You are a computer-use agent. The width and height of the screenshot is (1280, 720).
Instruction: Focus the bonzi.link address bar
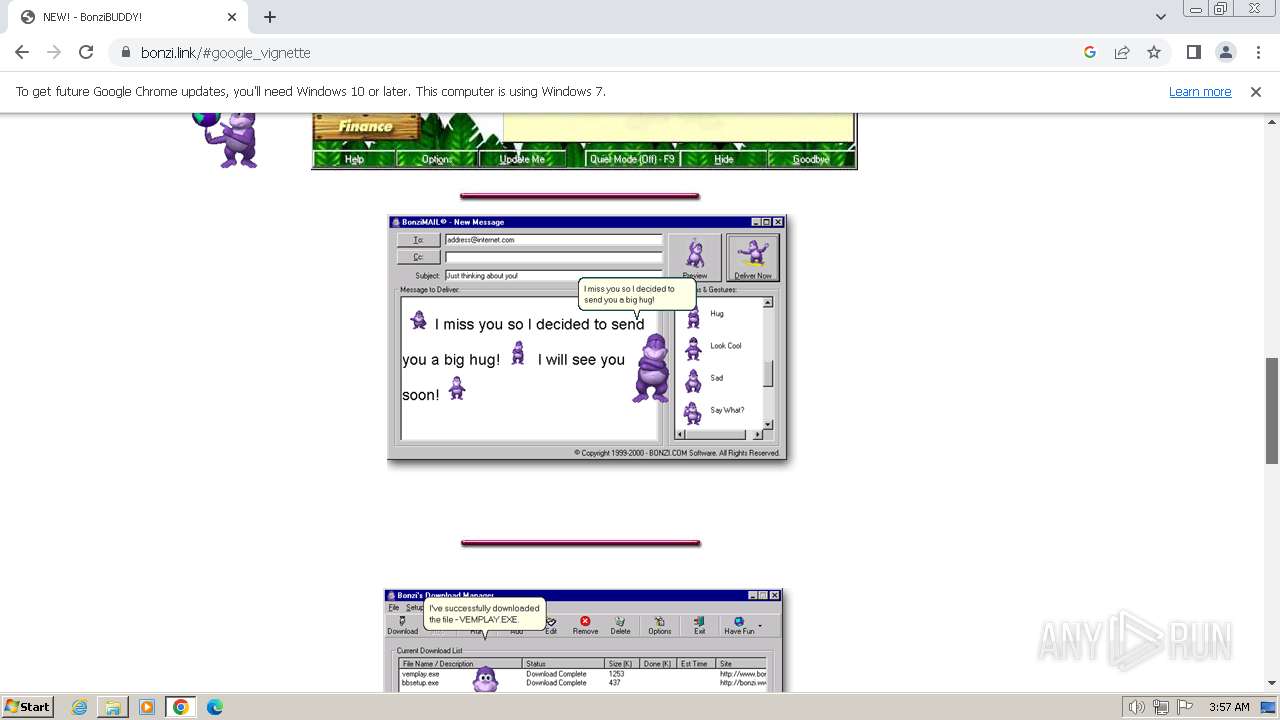pos(600,52)
